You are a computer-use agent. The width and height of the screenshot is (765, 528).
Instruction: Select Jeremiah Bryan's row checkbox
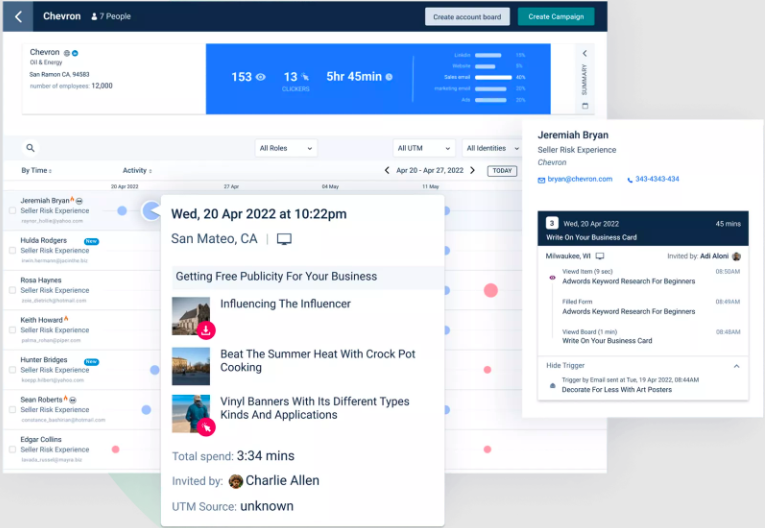click(12, 211)
